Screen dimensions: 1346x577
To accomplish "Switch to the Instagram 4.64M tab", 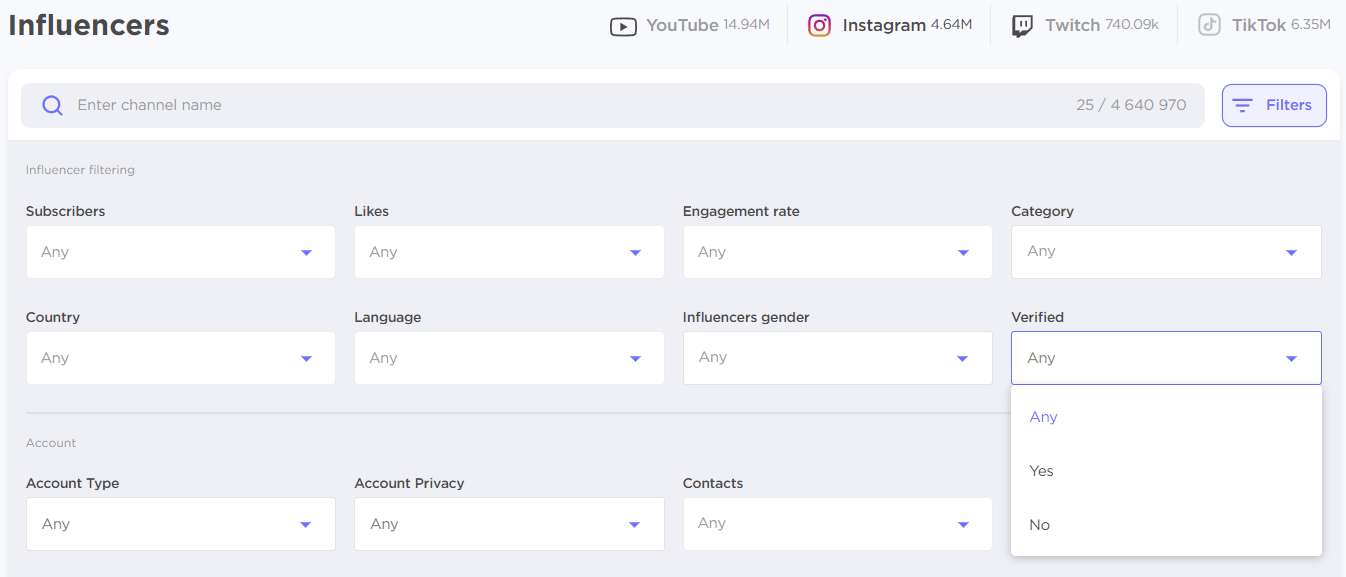I will click(890, 26).
